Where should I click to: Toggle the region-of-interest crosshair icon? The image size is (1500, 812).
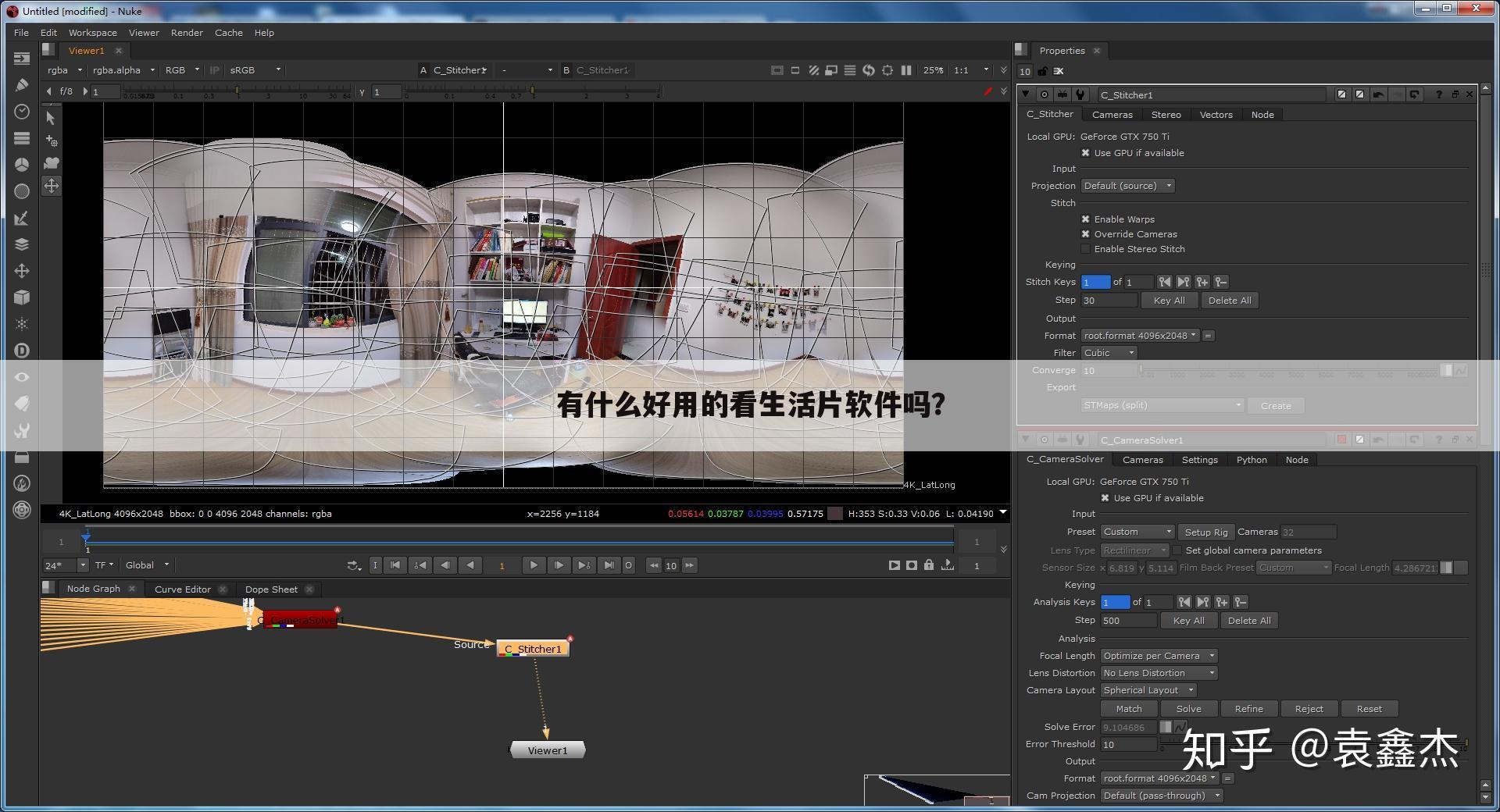pyautogui.click(x=887, y=70)
